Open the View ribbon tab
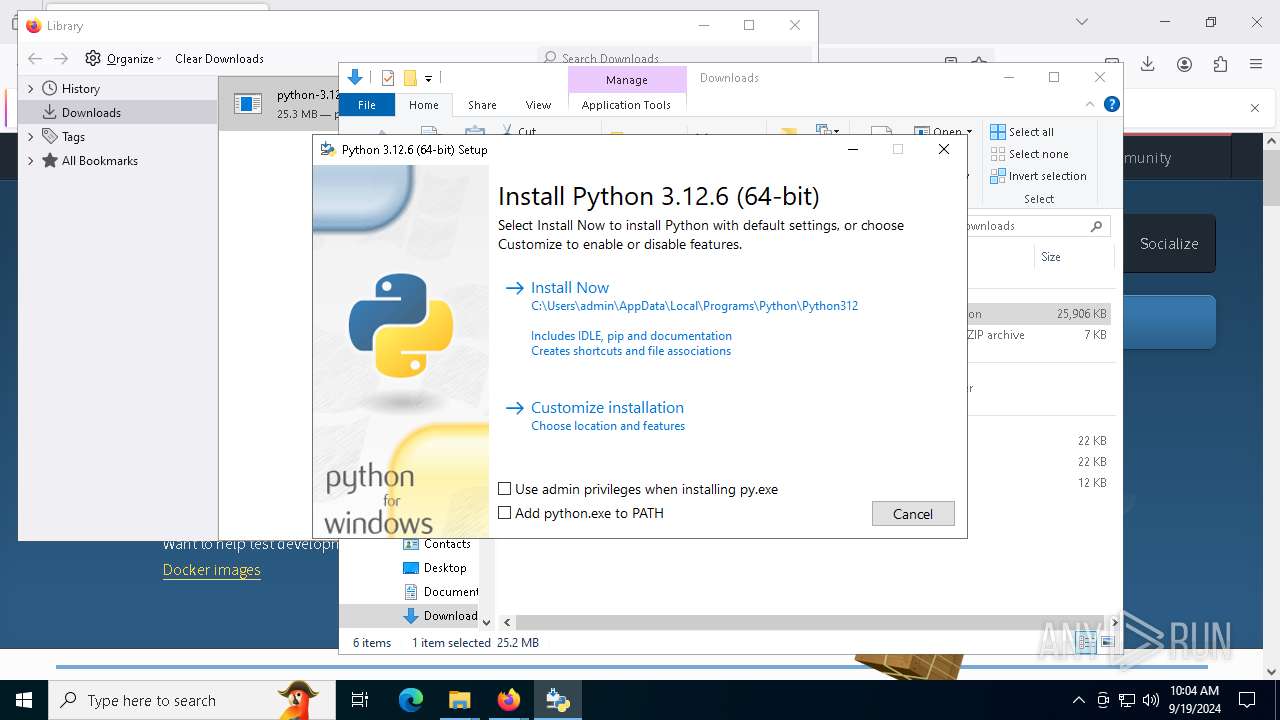The width and height of the screenshot is (1280, 720). pos(538,104)
